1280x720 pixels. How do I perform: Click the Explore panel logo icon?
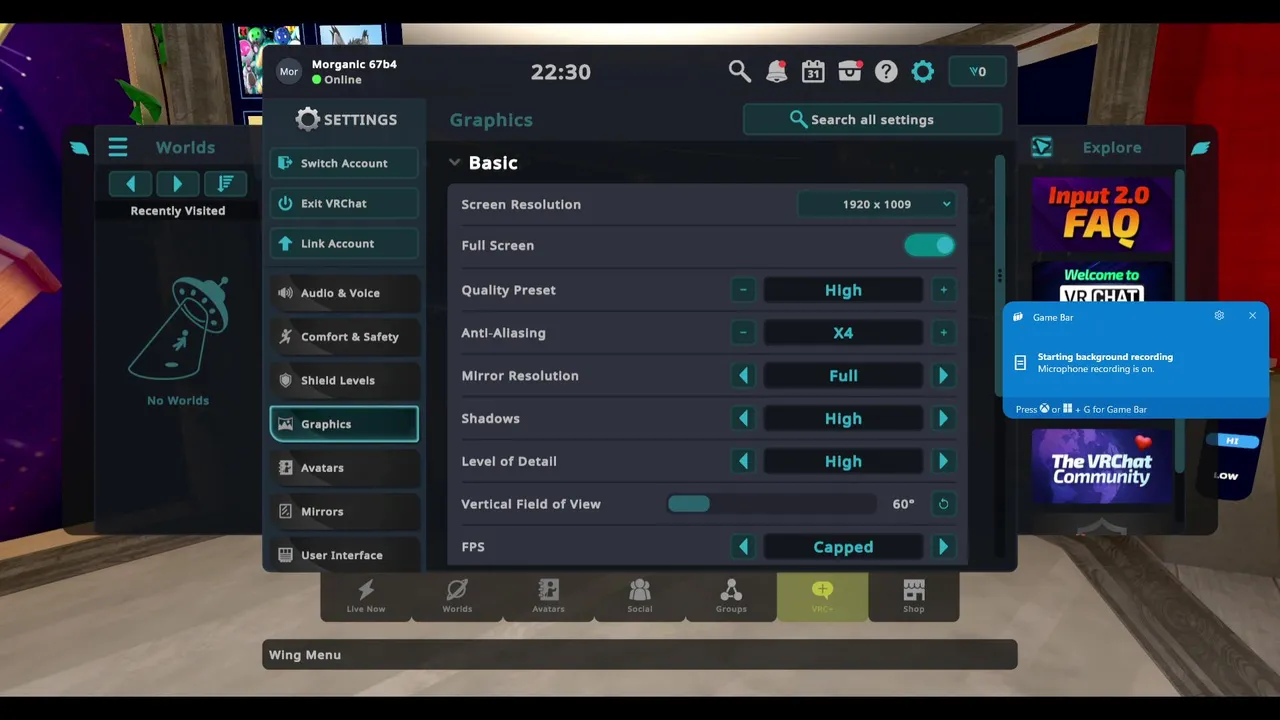click(x=1042, y=147)
